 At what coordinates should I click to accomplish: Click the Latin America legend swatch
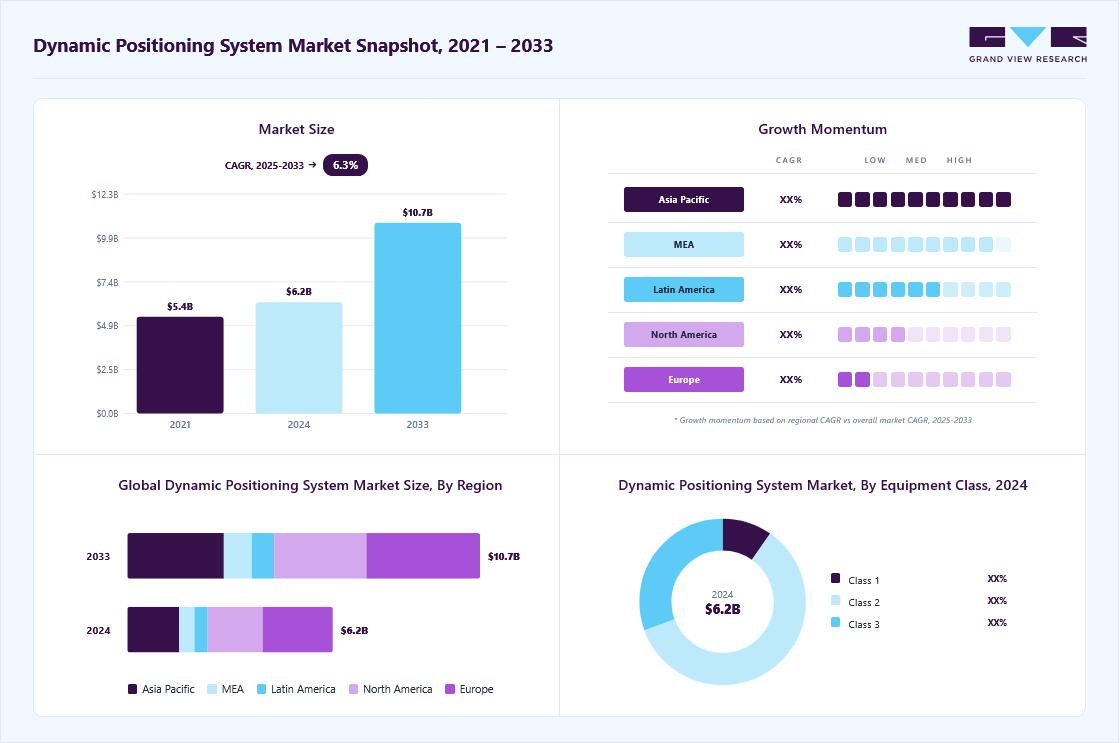[261, 689]
